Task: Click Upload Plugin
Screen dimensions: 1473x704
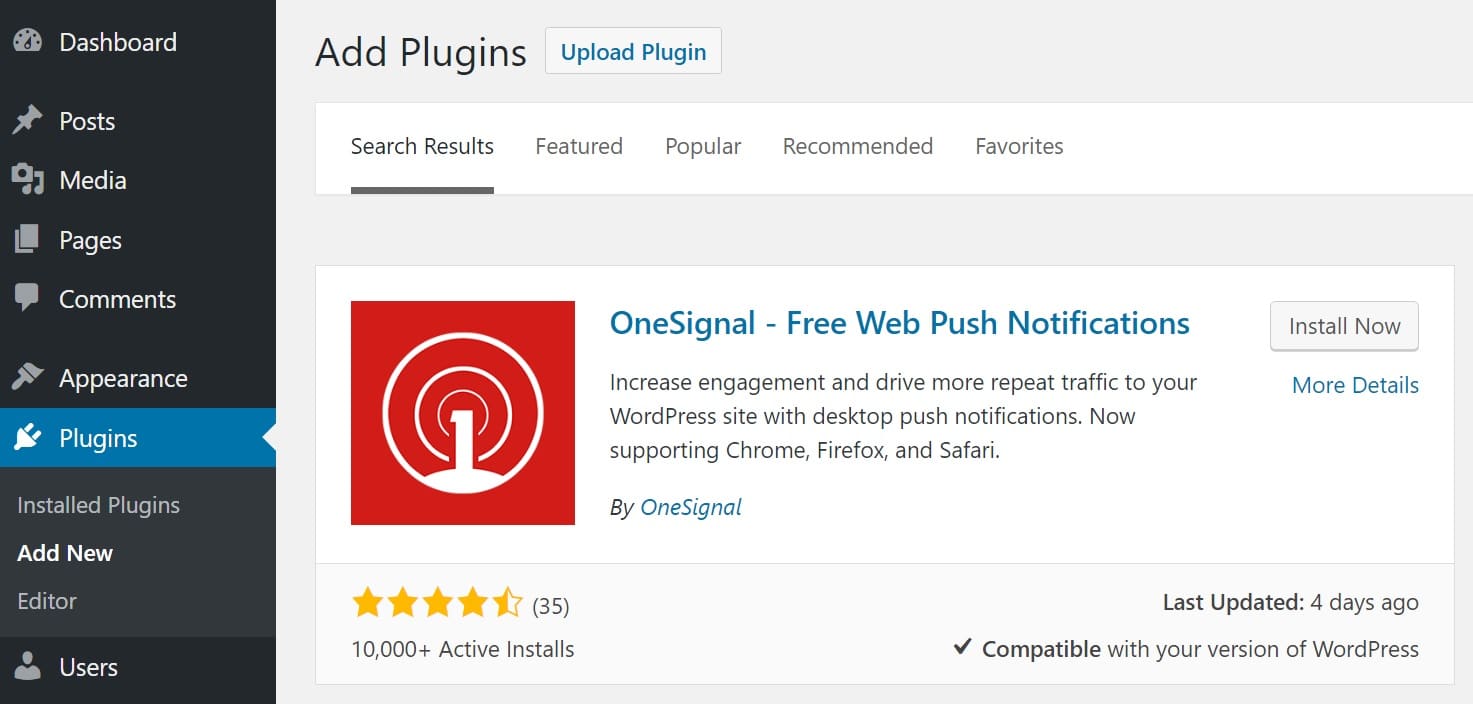Action: tap(632, 51)
